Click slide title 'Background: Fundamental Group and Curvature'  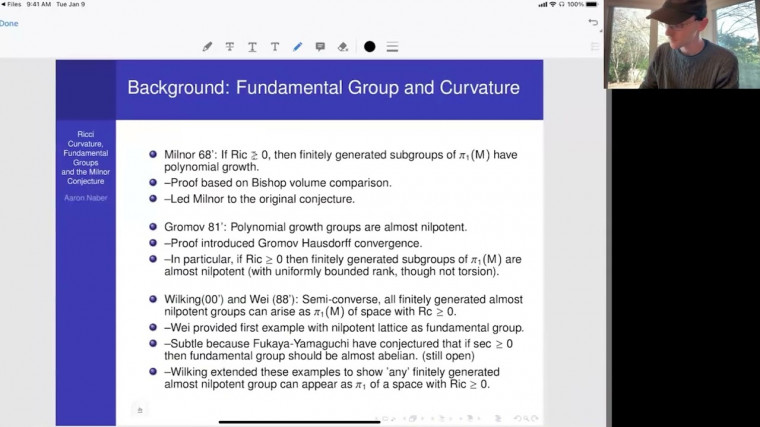click(x=323, y=88)
